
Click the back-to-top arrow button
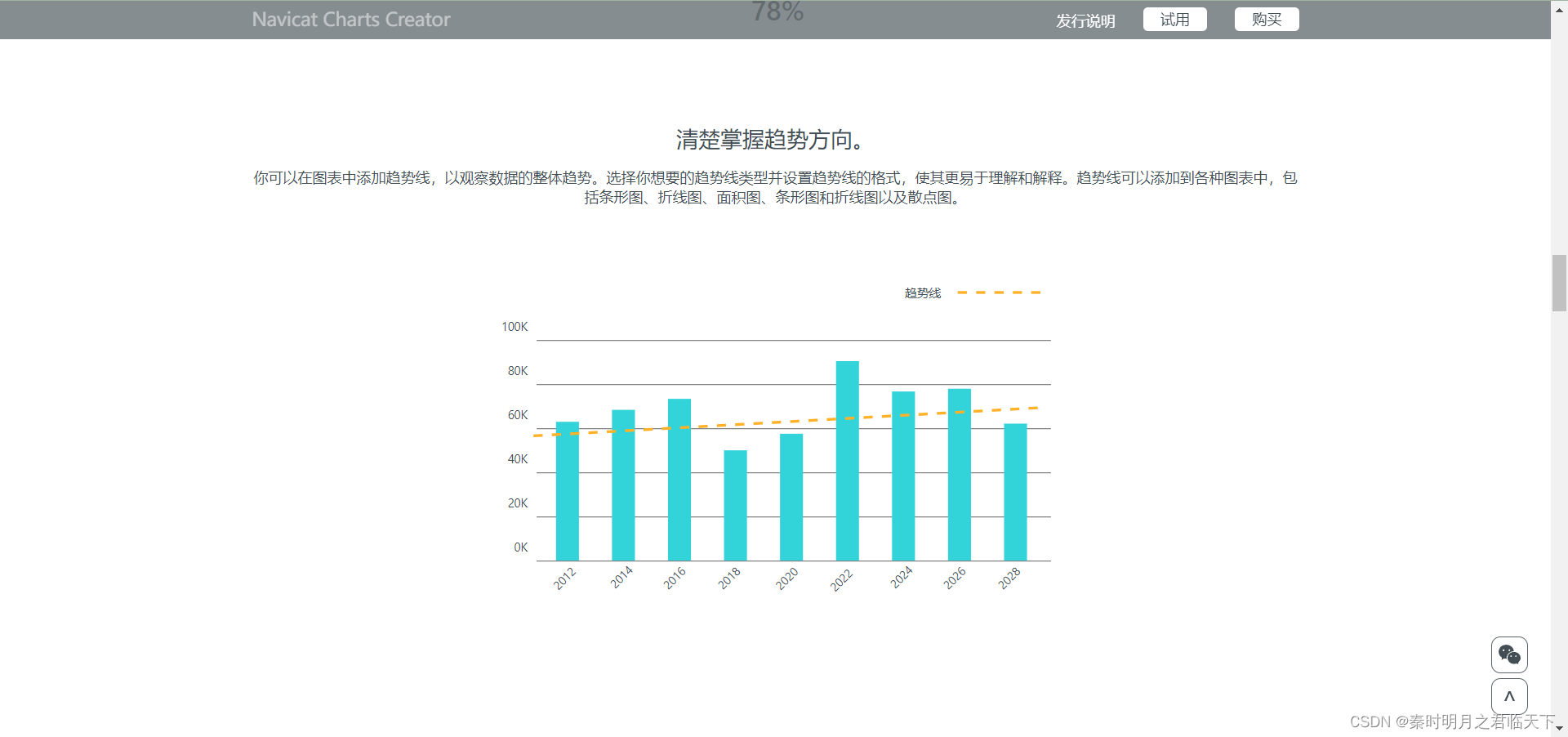coord(1509,697)
